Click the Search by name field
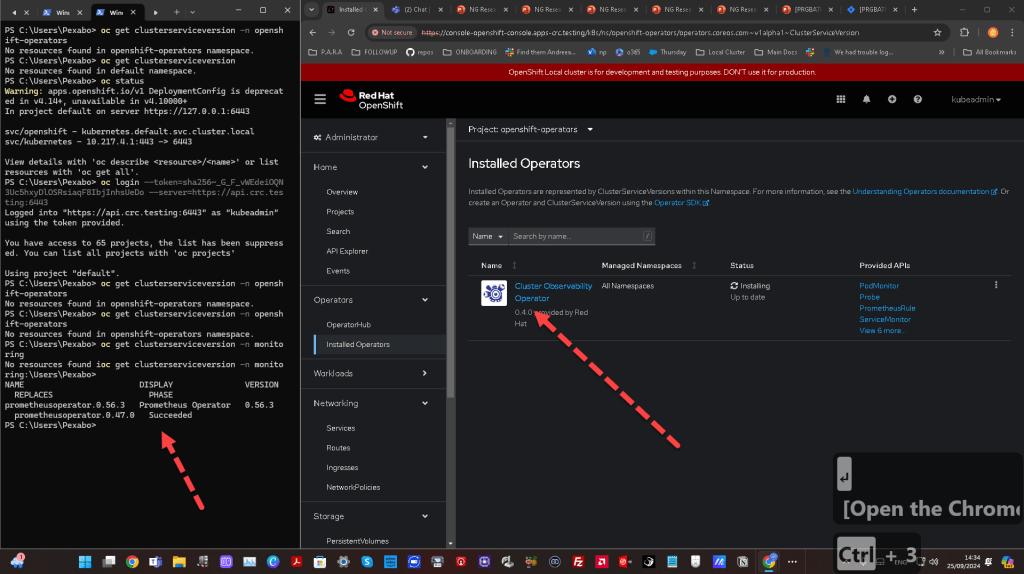Screen dimensions: 1024x574 (581, 236)
